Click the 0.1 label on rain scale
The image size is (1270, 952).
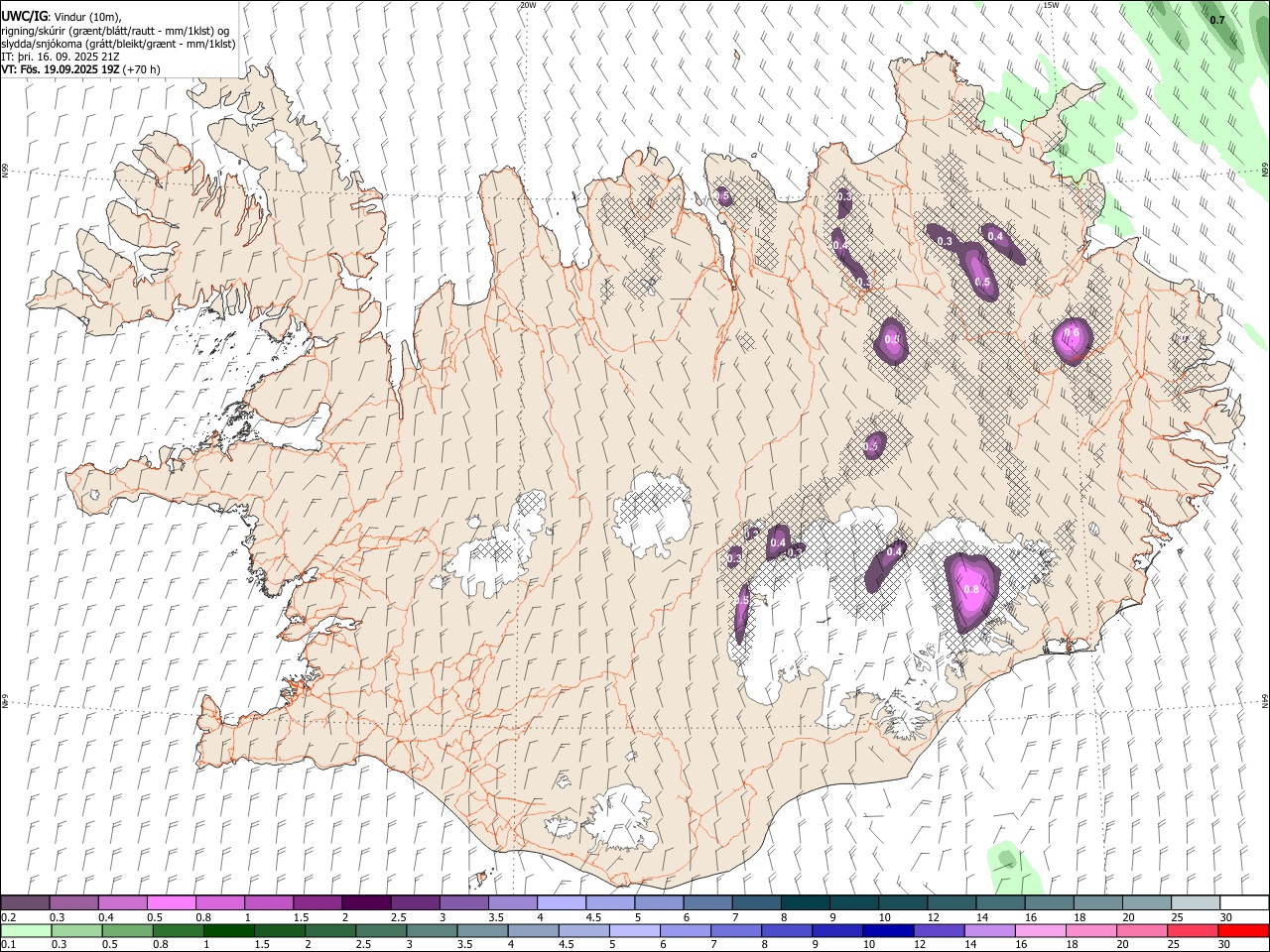8,944
